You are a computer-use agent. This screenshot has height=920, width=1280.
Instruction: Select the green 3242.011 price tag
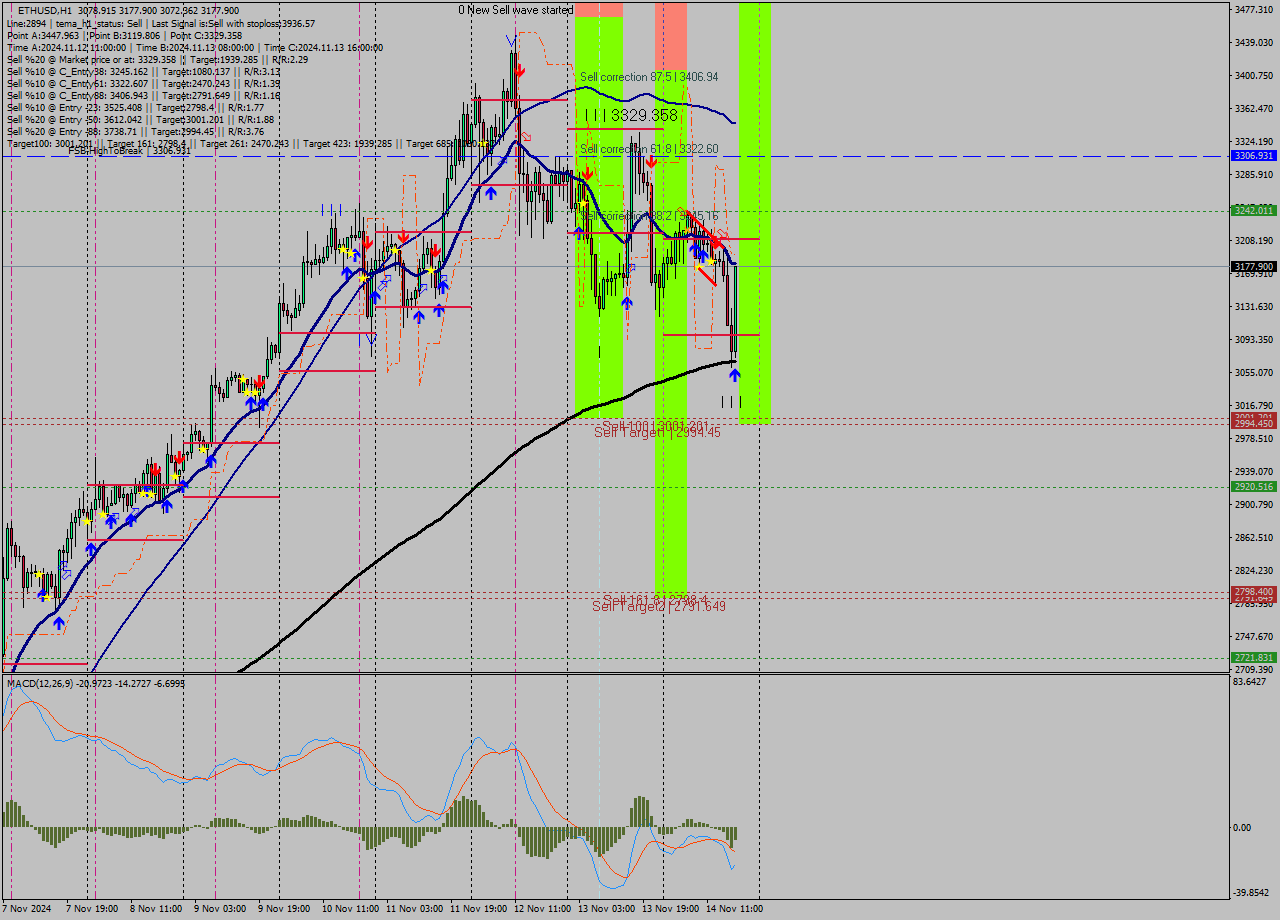point(1254,210)
